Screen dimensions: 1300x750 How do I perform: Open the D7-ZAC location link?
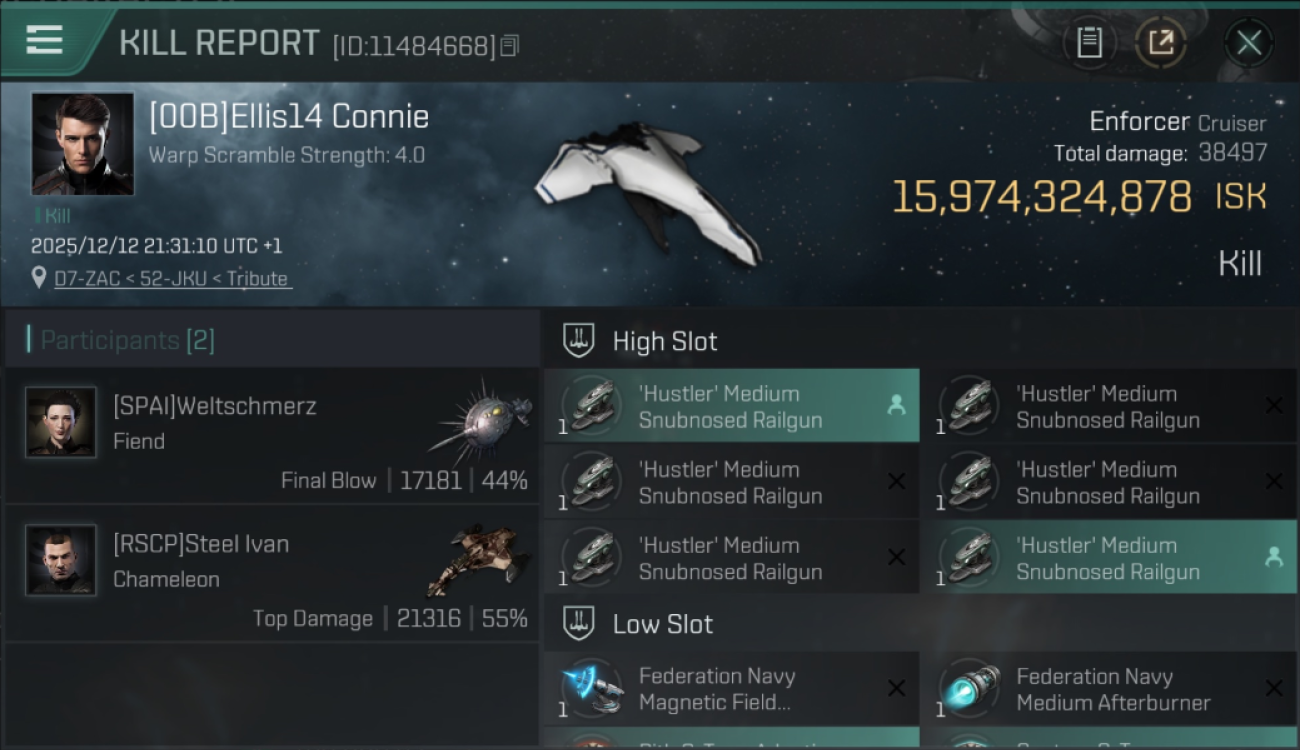[171, 279]
